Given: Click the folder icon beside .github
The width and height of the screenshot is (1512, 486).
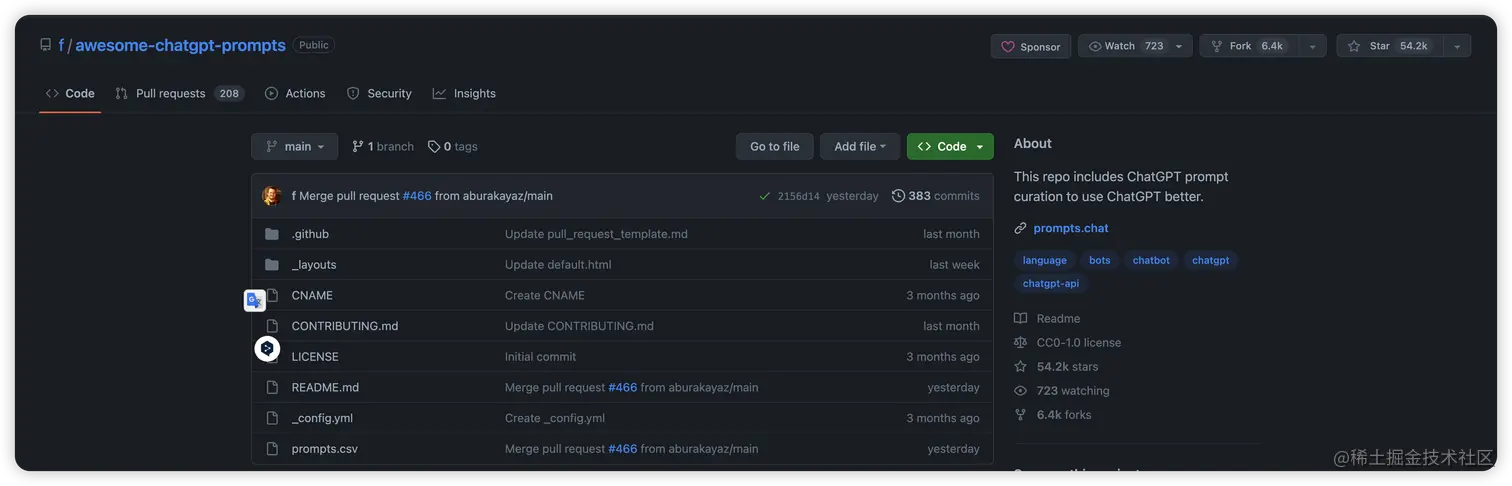Looking at the screenshot, I should [272, 234].
